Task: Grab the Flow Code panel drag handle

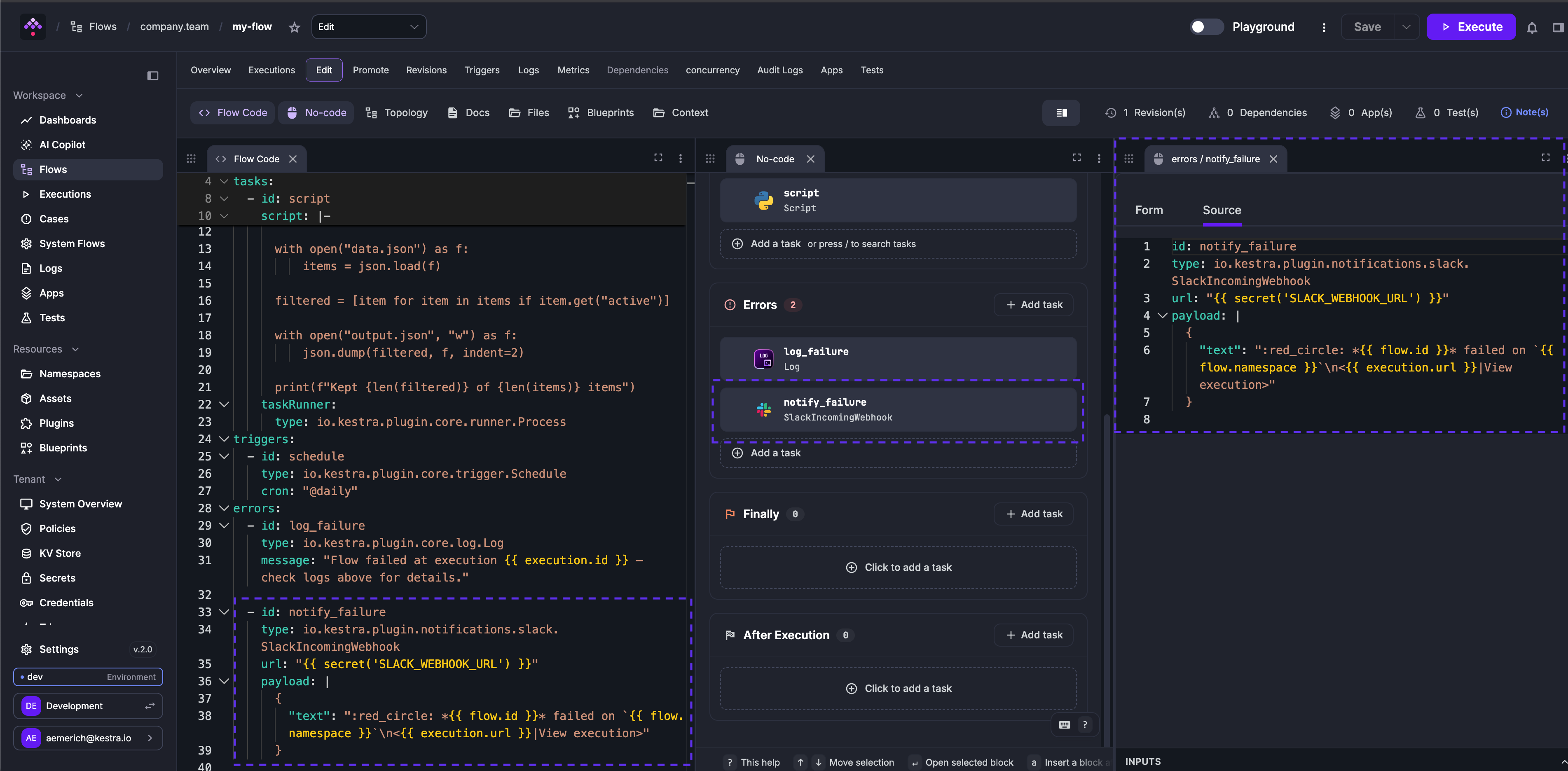Action: (191, 159)
